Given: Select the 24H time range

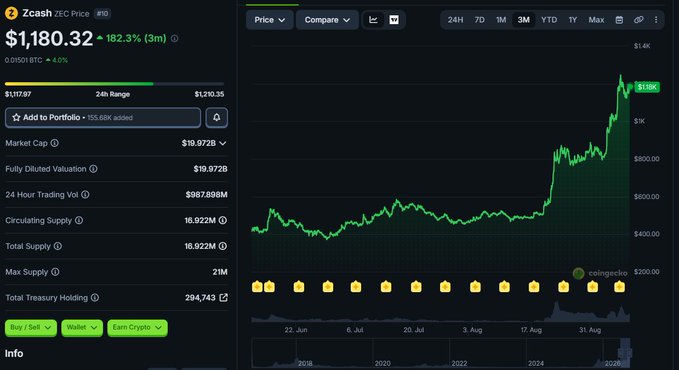Looking at the screenshot, I should 455,20.
